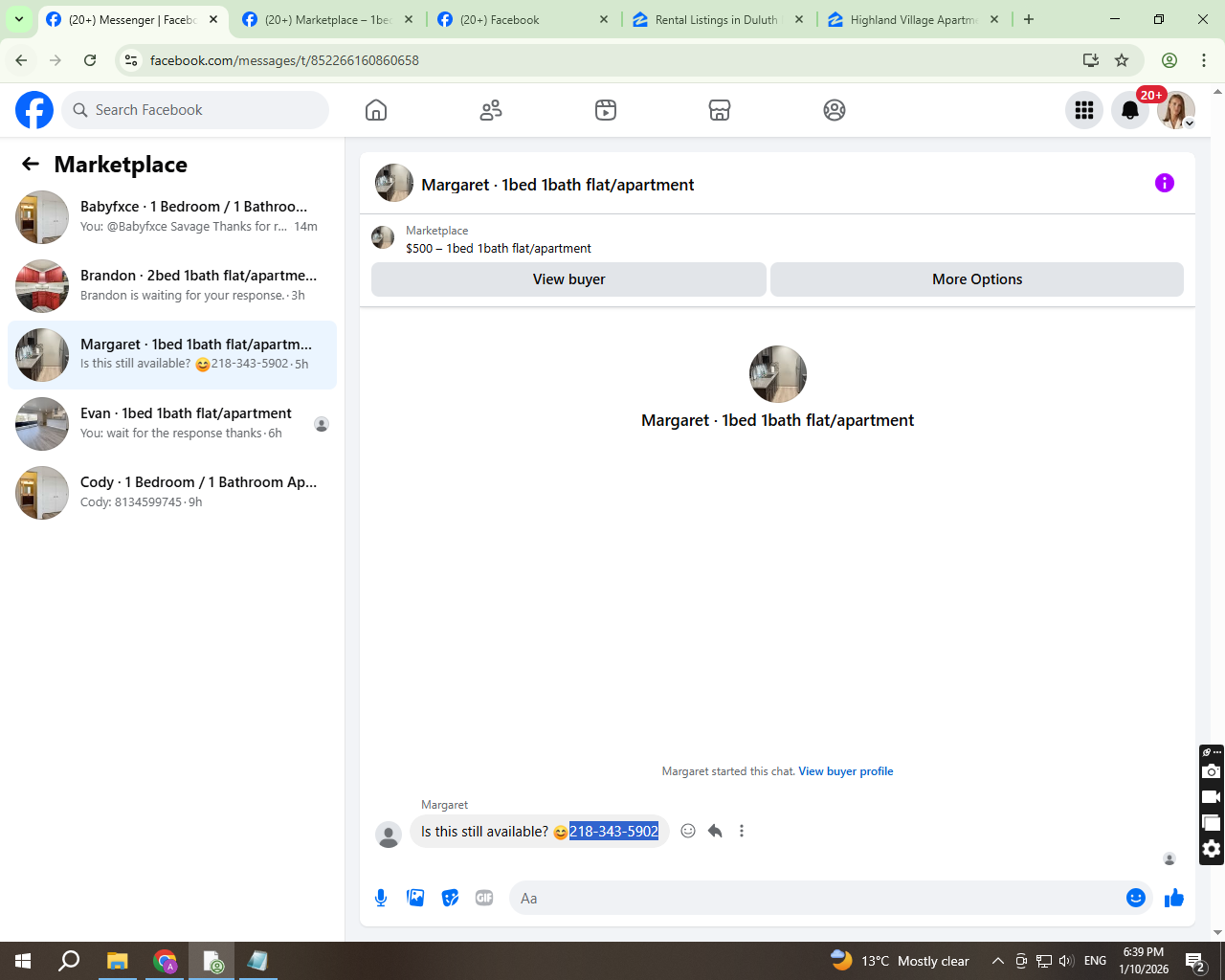1225x980 pixels.
Task: Open the recorder overlay settings gear
Action: (x=1212, y=849)
